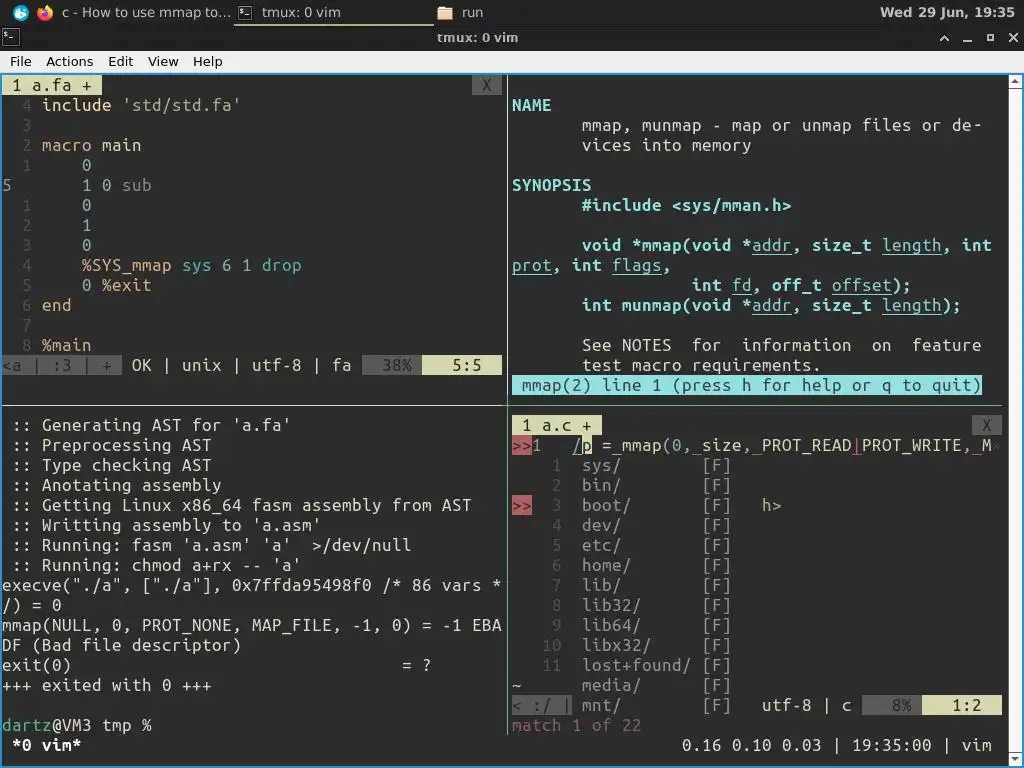
Task: Click the NAME heading in the man page
Action: click(532, 105)
